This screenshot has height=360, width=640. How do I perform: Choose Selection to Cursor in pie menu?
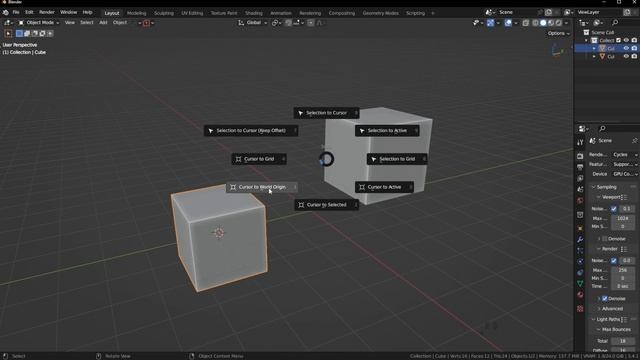coord(326,113)
